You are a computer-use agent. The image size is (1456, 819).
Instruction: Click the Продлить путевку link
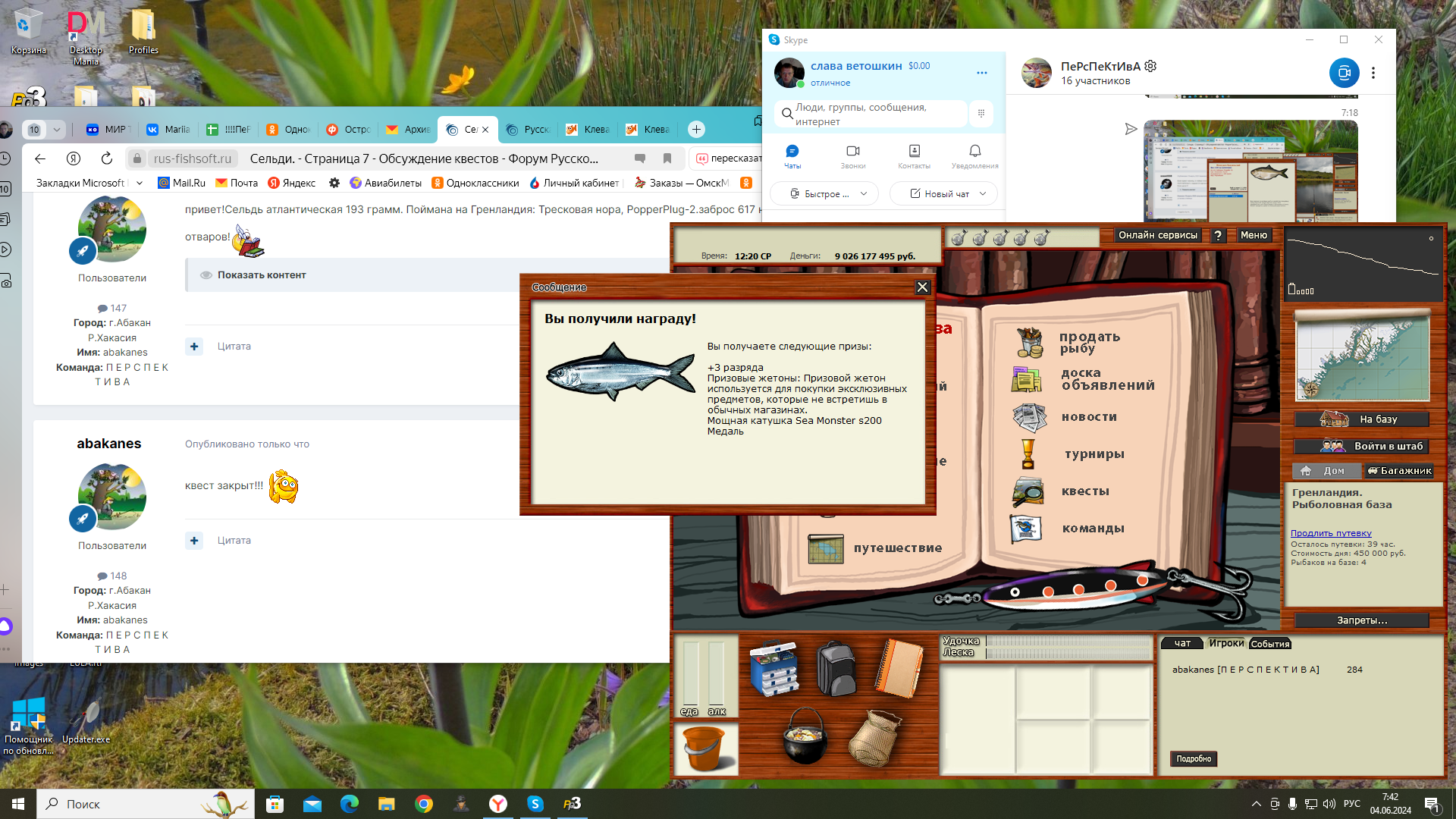pos(1331,533)
